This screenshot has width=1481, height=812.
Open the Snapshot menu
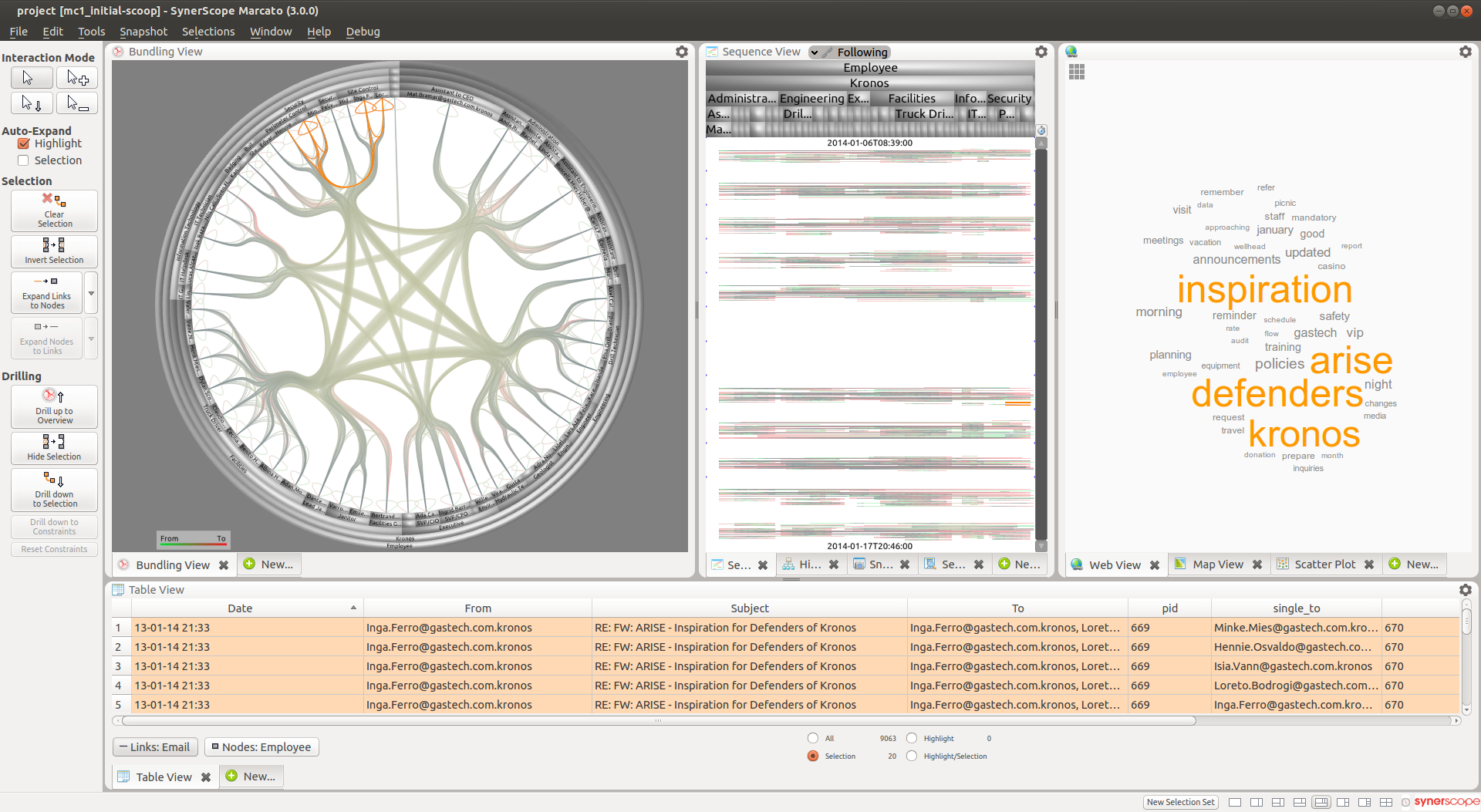coord(143,32)
